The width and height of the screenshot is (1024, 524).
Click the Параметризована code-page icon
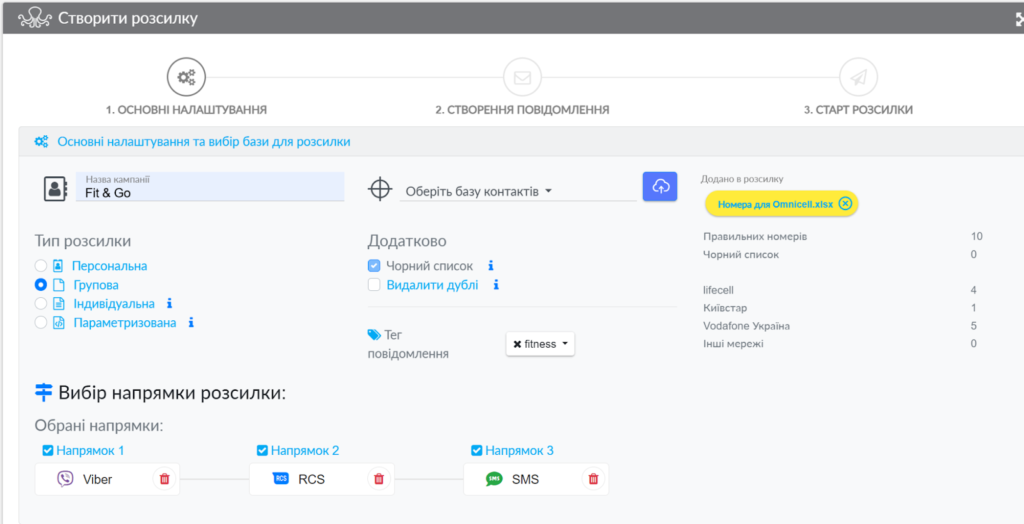click(x=58, y=323)
